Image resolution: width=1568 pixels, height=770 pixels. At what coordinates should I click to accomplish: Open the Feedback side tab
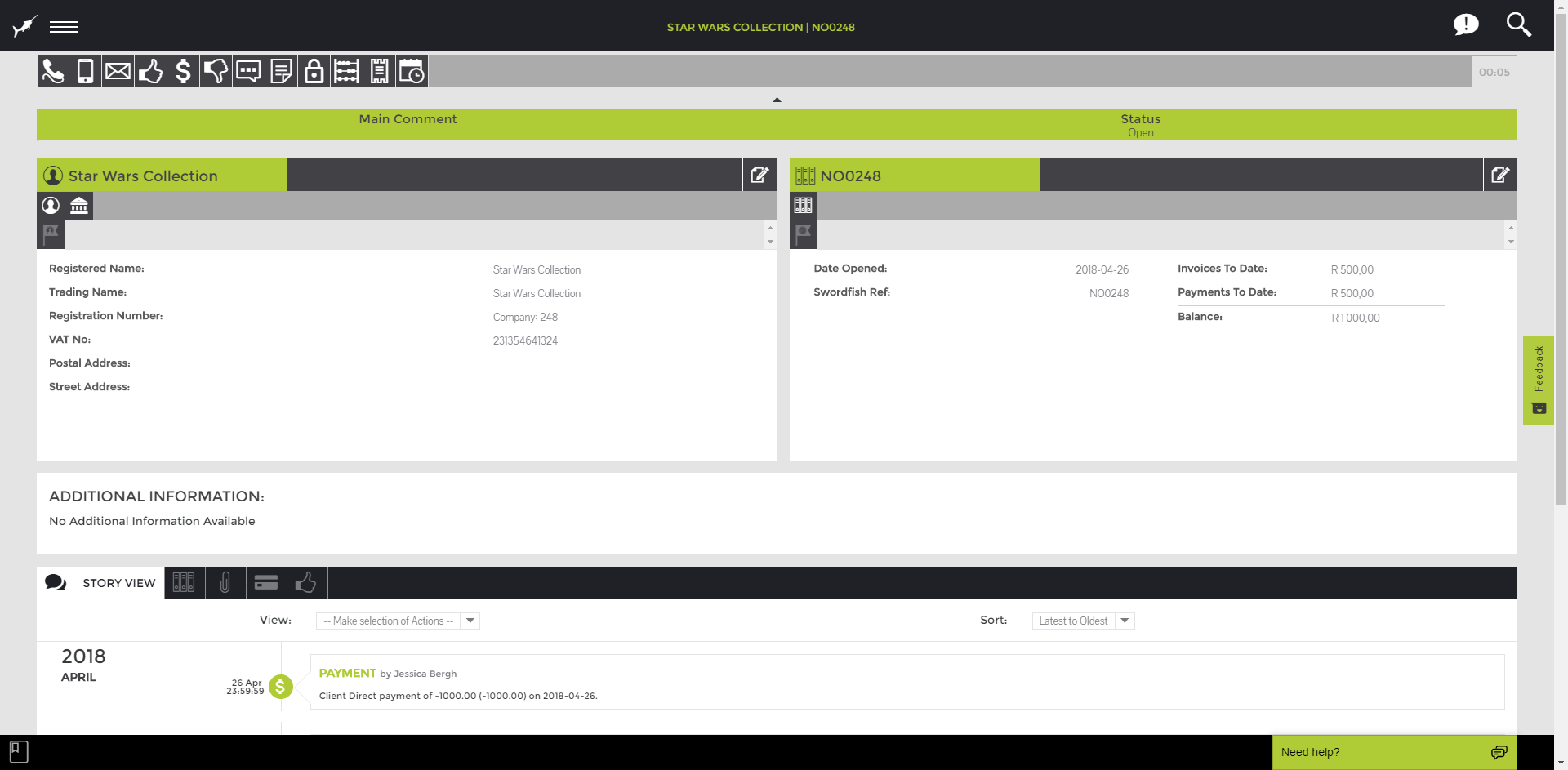click(1539, 381)
